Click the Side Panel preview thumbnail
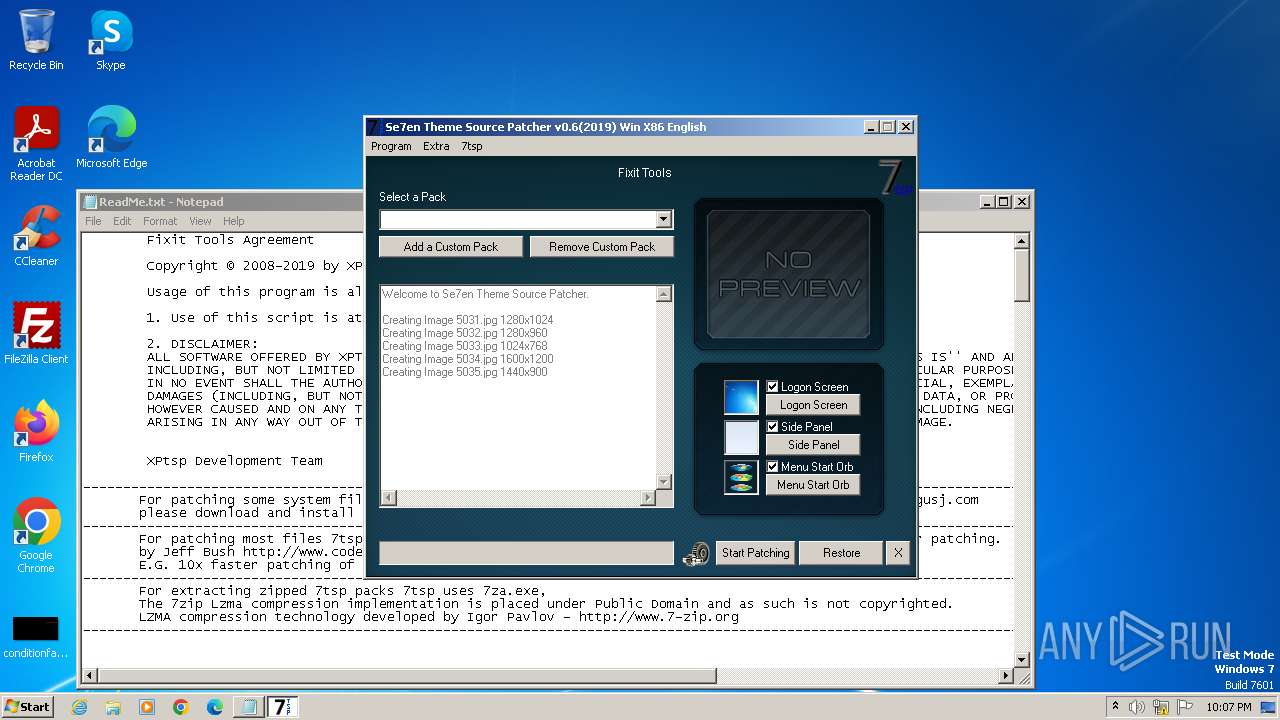This screenshot has width=1280, height=720. pyautogui.click(x=742, y=437)
